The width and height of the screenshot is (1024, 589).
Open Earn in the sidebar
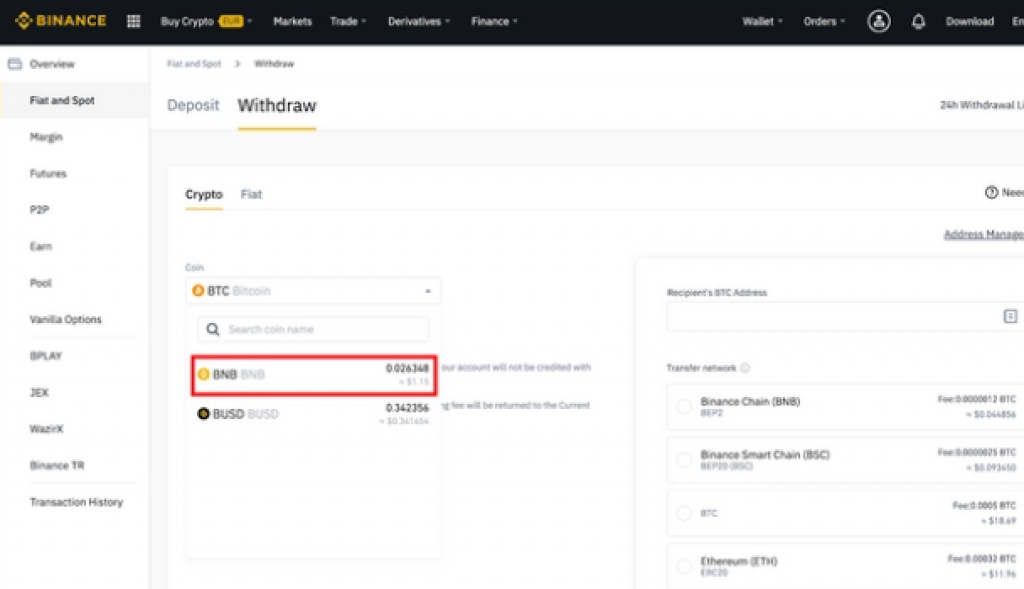point(40,246)
